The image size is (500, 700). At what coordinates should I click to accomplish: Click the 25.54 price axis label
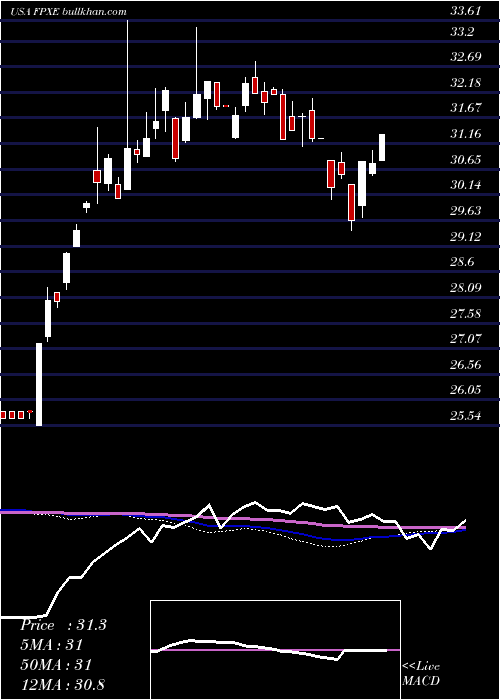[x=466, y=416]
